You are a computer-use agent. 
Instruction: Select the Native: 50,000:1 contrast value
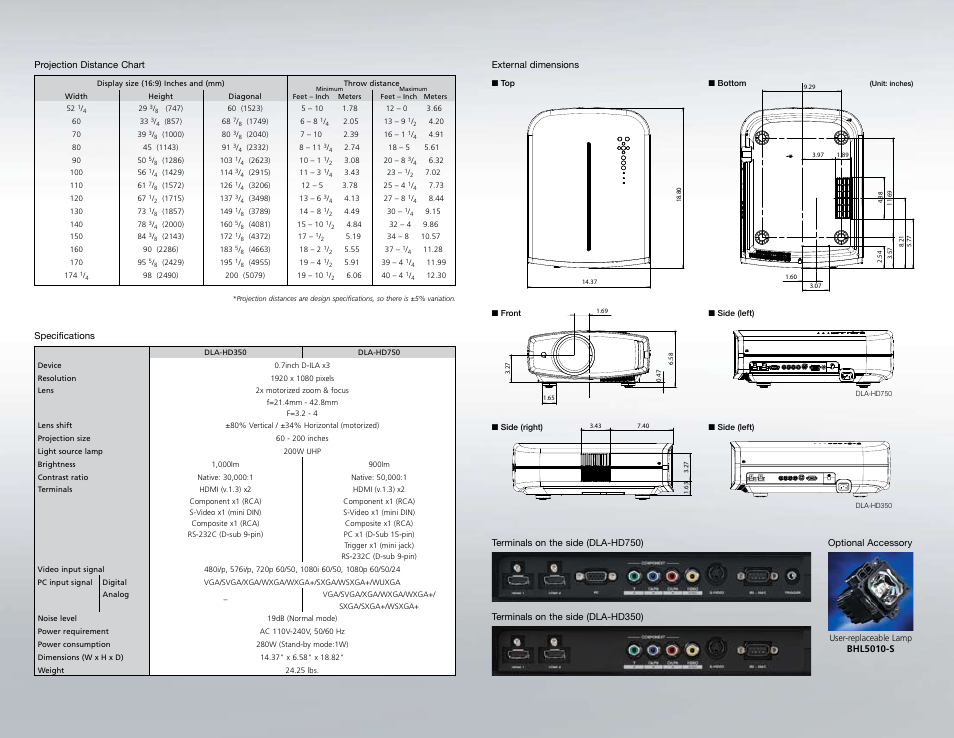click(x=378, y=477)
